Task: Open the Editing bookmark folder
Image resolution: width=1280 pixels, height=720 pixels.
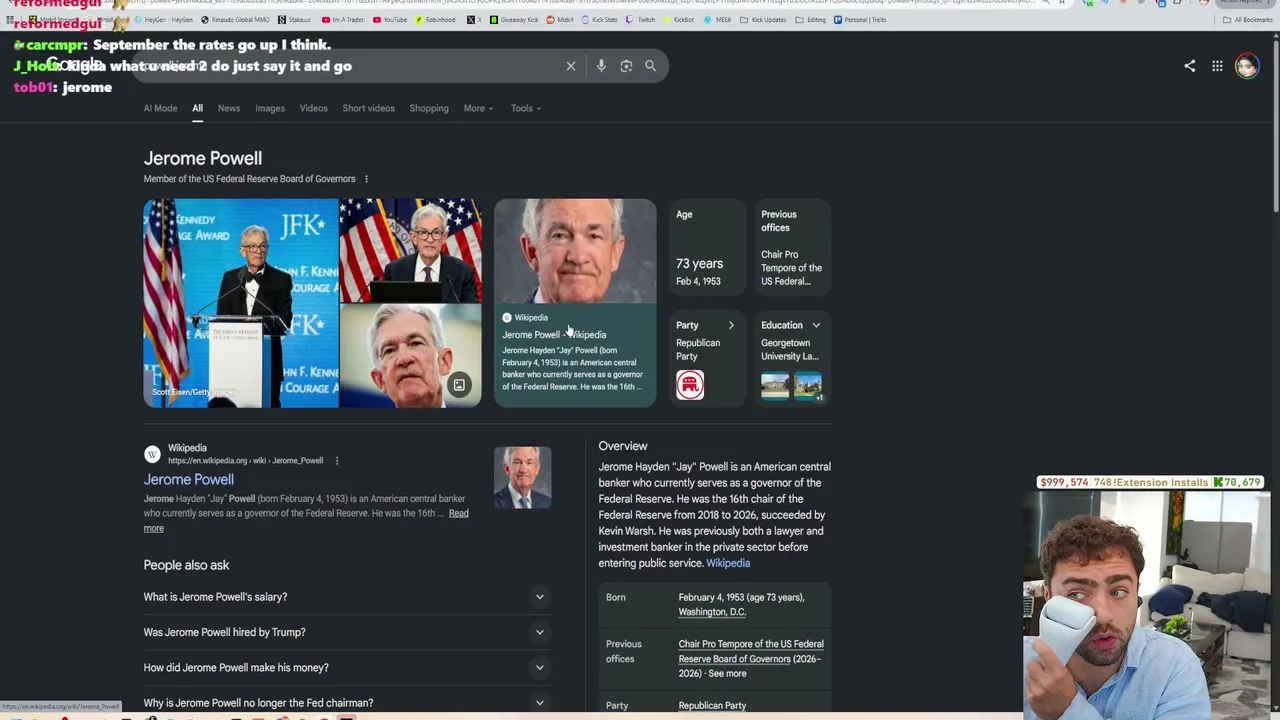Action: (811, 20)
